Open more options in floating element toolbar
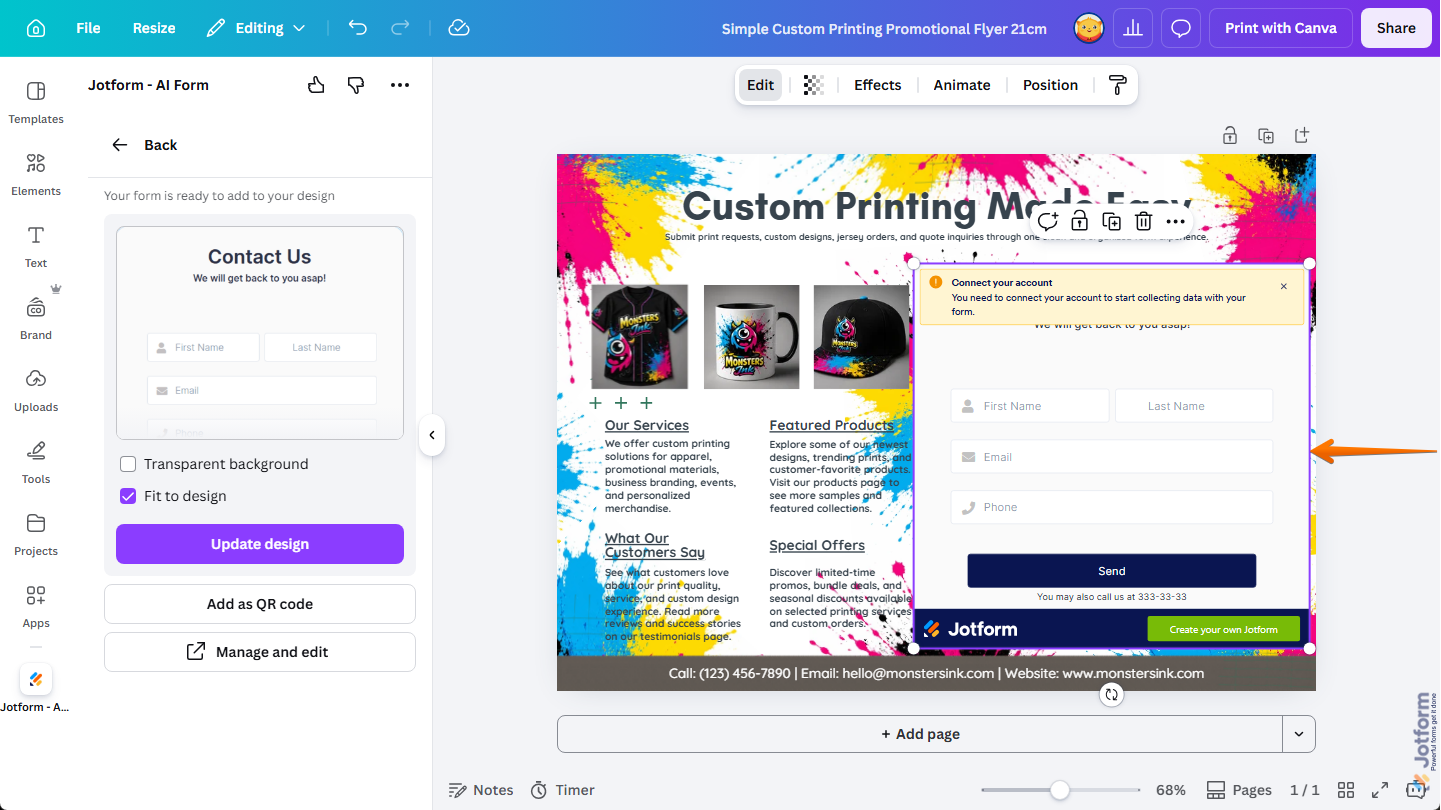Image resolution: width=1441 pixels, height=810 pixels. 1176,221
